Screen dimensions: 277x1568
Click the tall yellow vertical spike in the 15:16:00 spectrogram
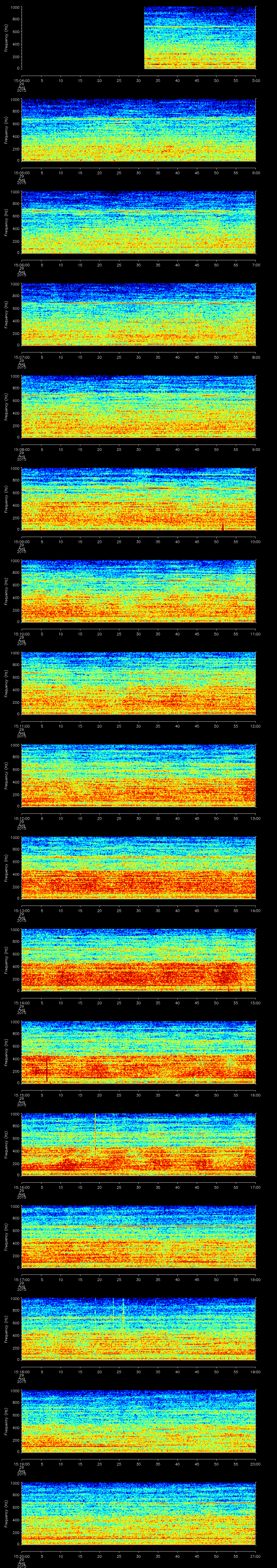(x=95, y=1133)
